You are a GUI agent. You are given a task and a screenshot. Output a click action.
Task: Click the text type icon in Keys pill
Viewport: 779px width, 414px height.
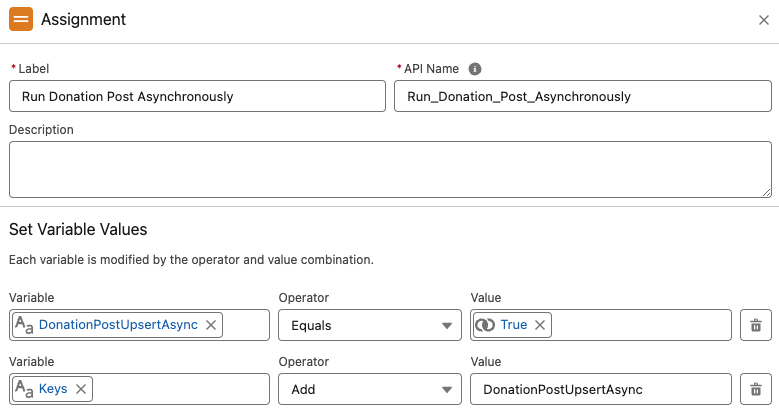(x=24, y=389)
